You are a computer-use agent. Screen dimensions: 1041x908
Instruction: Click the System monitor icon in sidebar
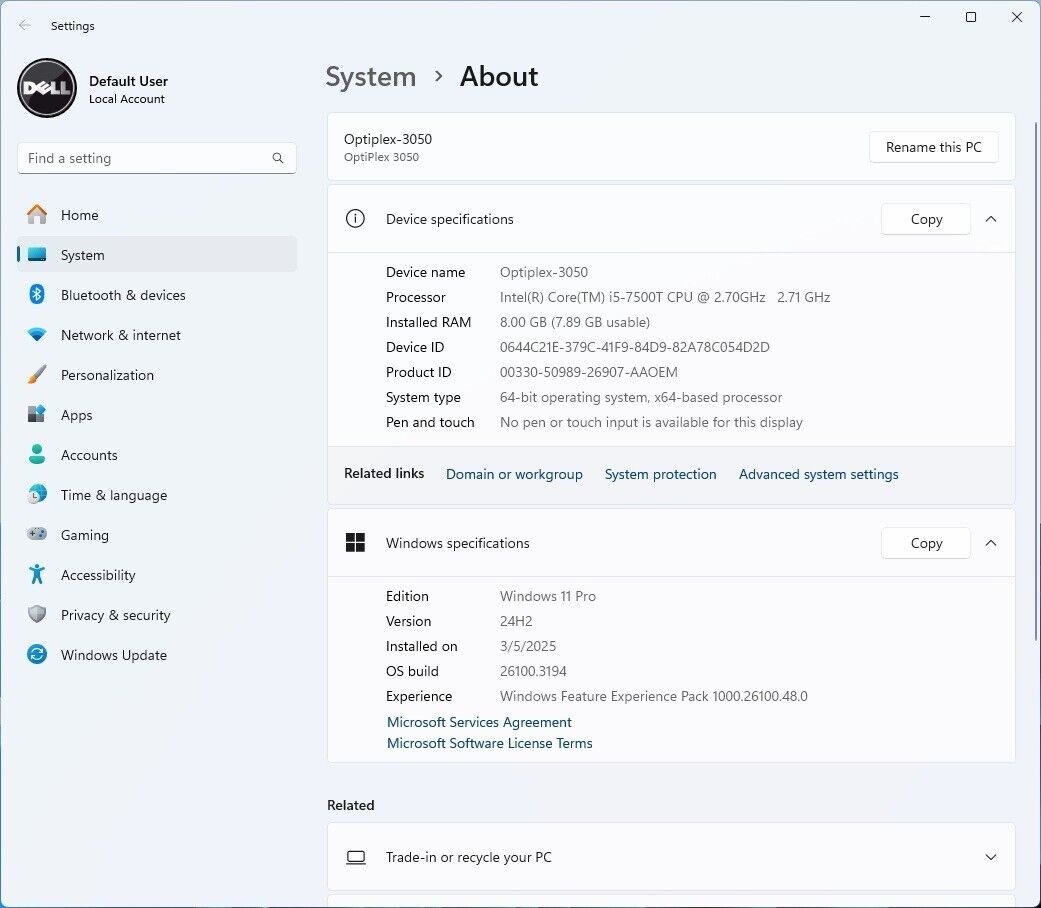(x=37, y=254)
